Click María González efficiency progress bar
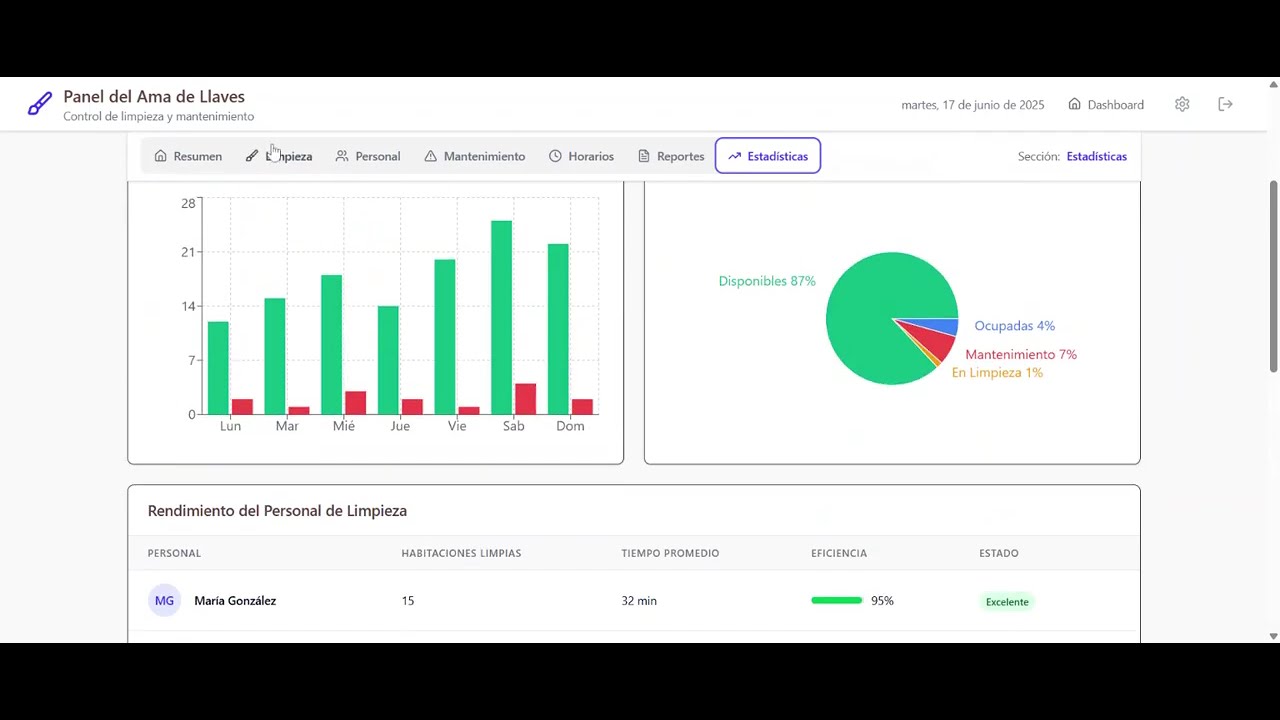 click(836, 601)
